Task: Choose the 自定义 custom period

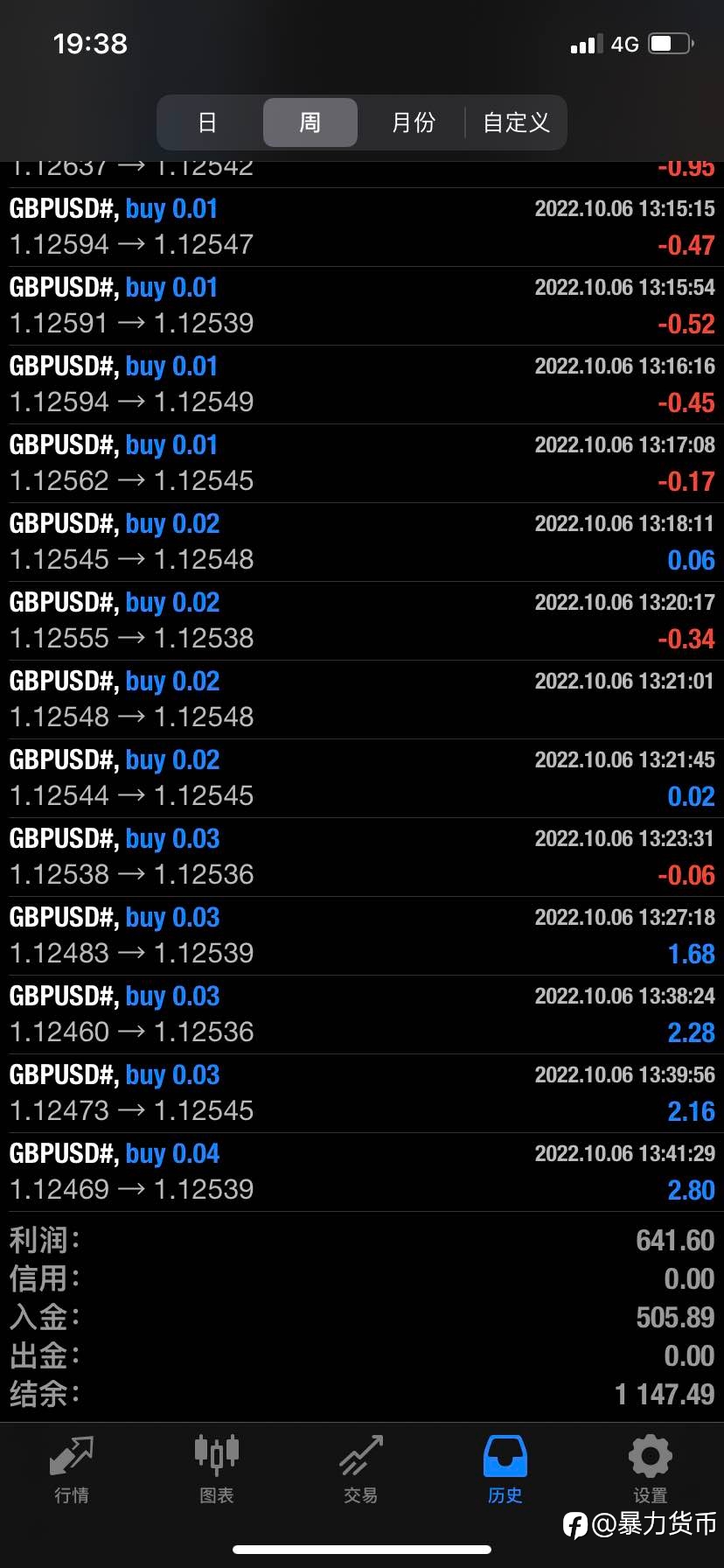Action: coord(516,122)
